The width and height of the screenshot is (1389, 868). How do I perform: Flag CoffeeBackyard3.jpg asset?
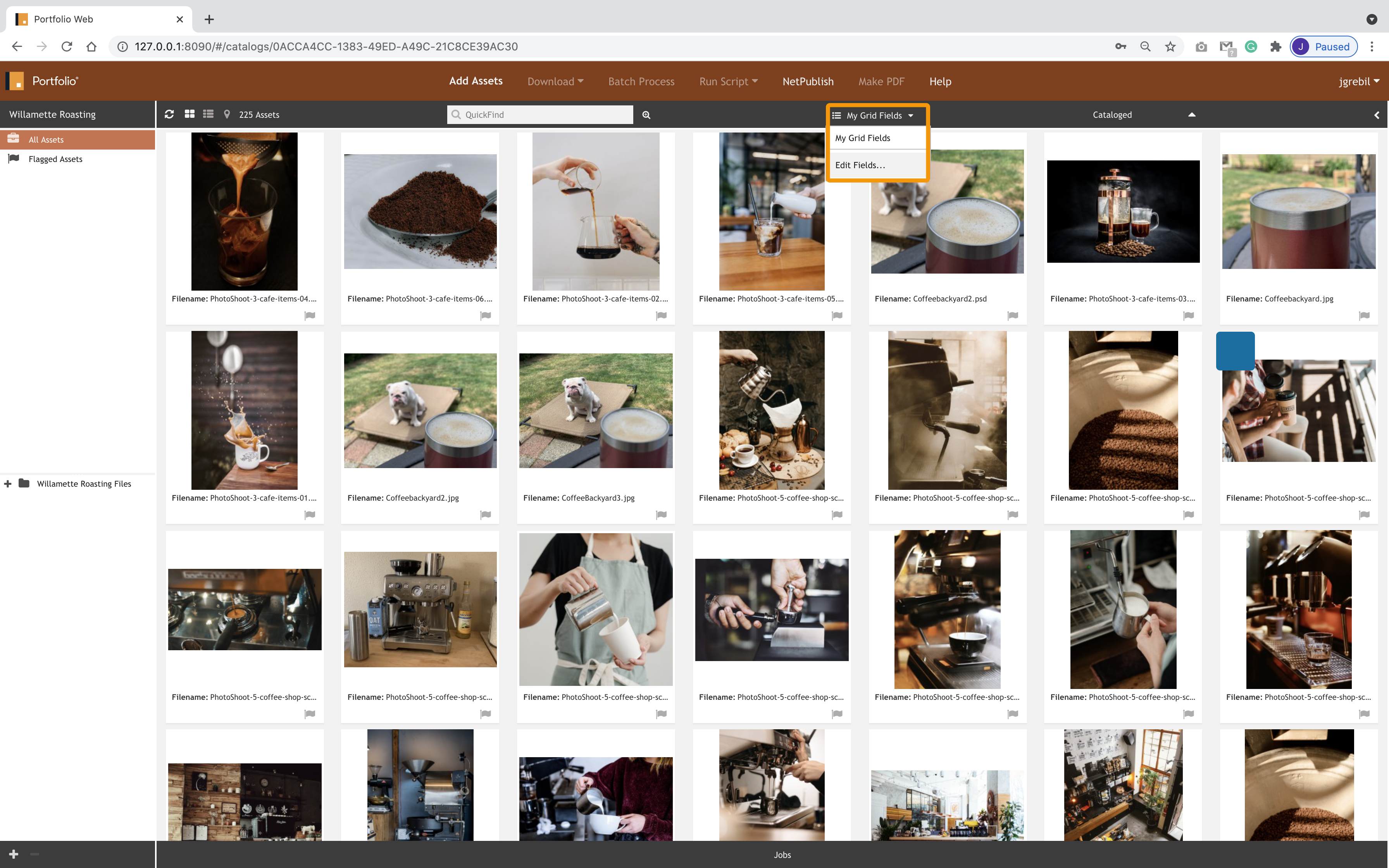tap(661, 514)
